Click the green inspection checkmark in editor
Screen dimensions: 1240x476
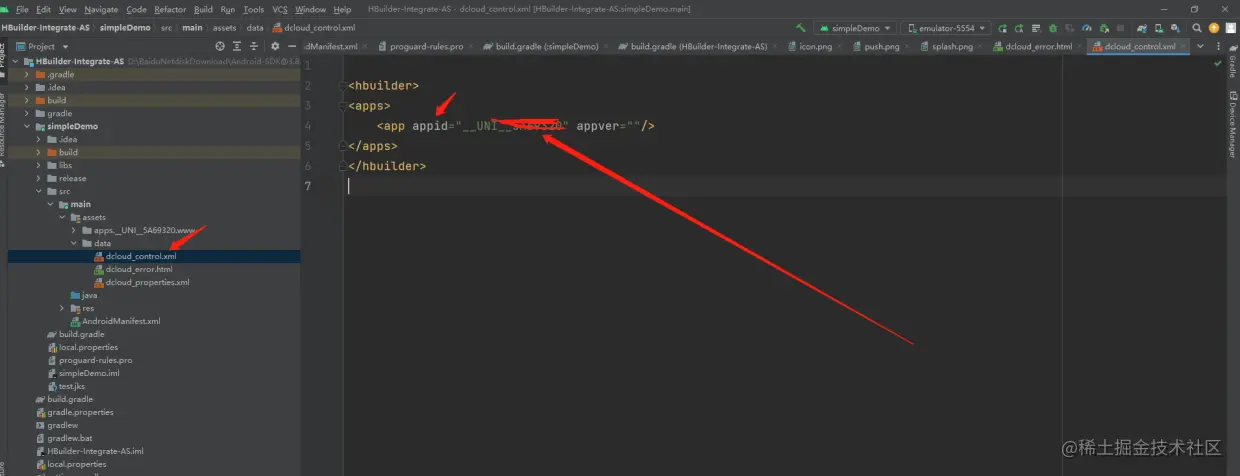coord(1217,63)
